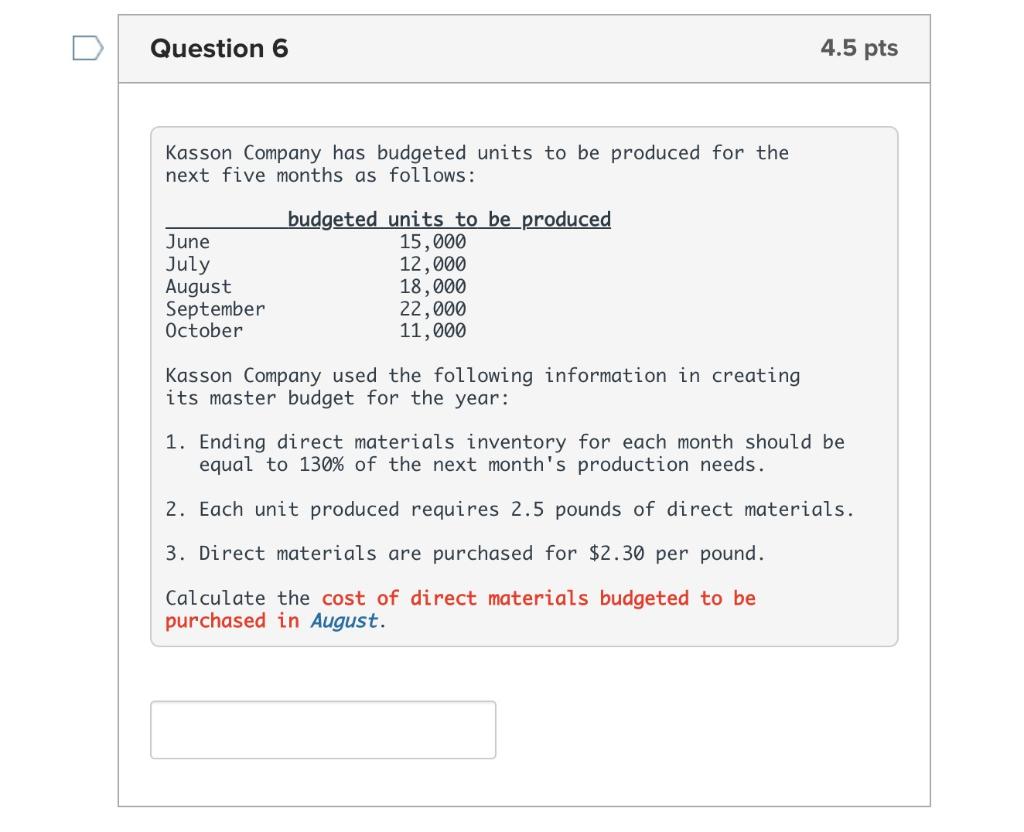The image size is (1024, 832).
Task: Flag Question 6 using the bookmark pin icon
Action: pyautogui.click(x=86, y=48)
